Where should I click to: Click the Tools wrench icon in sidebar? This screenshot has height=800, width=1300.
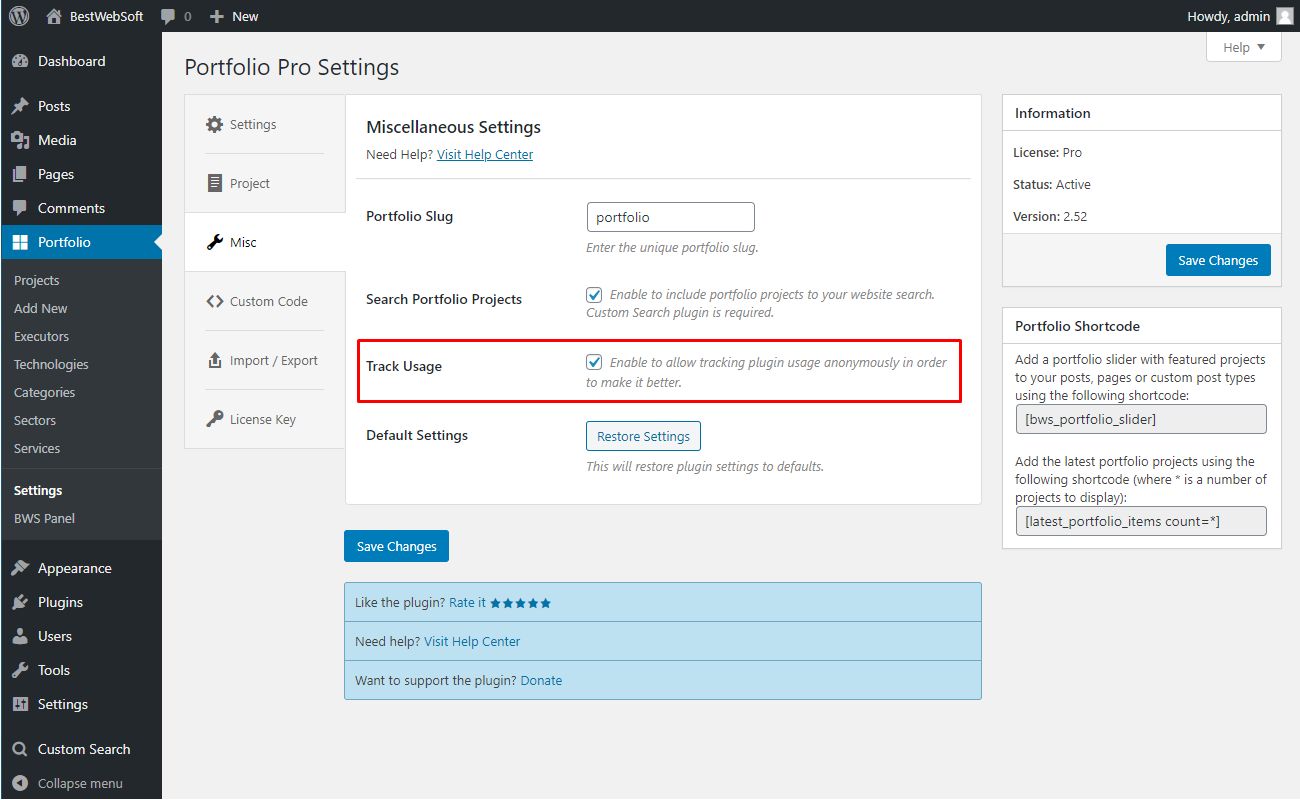click(x=20, y=670)
